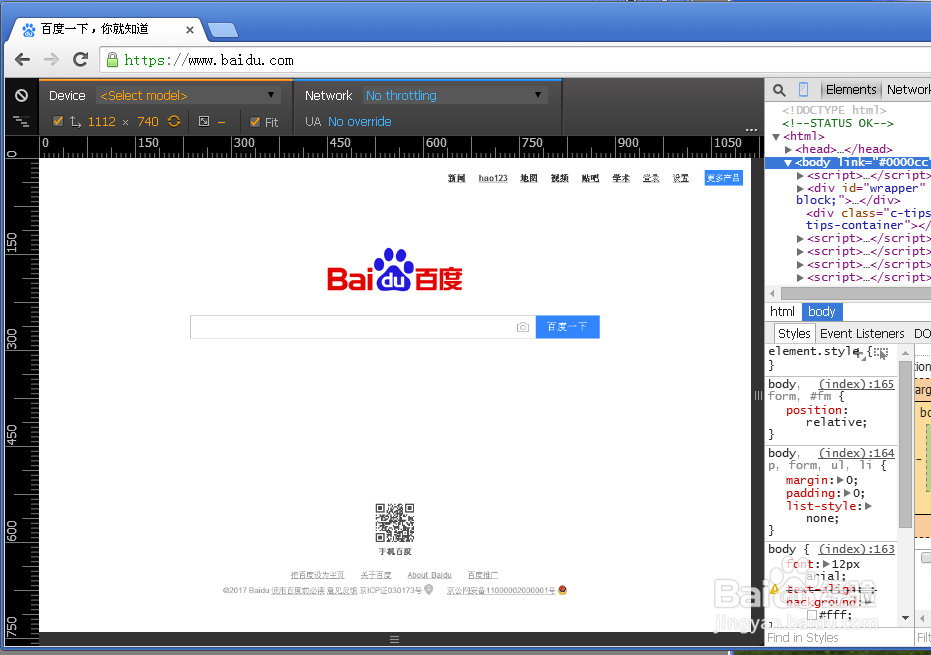Open the 地图 link

(528, 178)
